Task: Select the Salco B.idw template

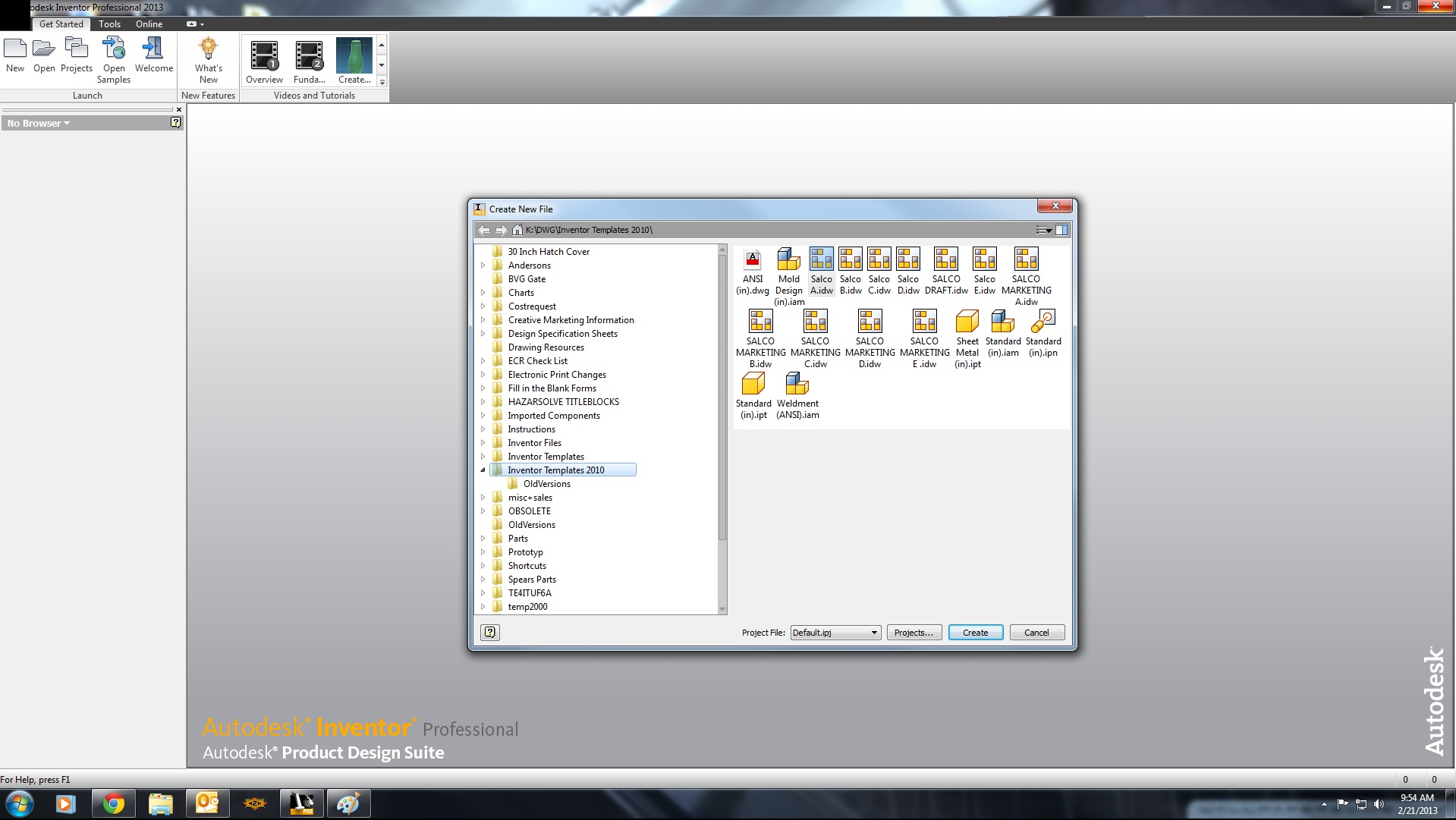Action: tap(851, 272)
